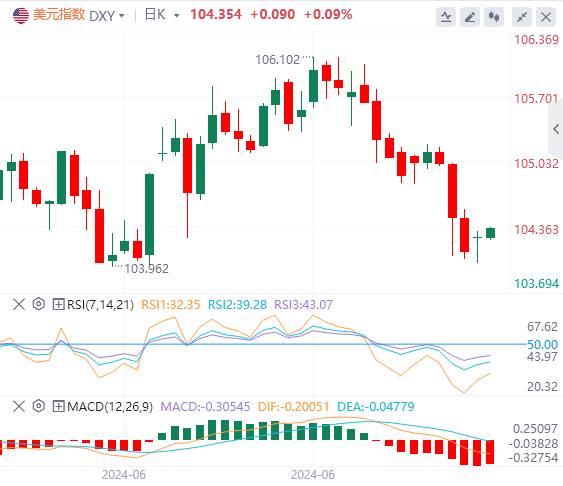Expand RSI panel with plus box
563x486 pixels.
[58, 304]
